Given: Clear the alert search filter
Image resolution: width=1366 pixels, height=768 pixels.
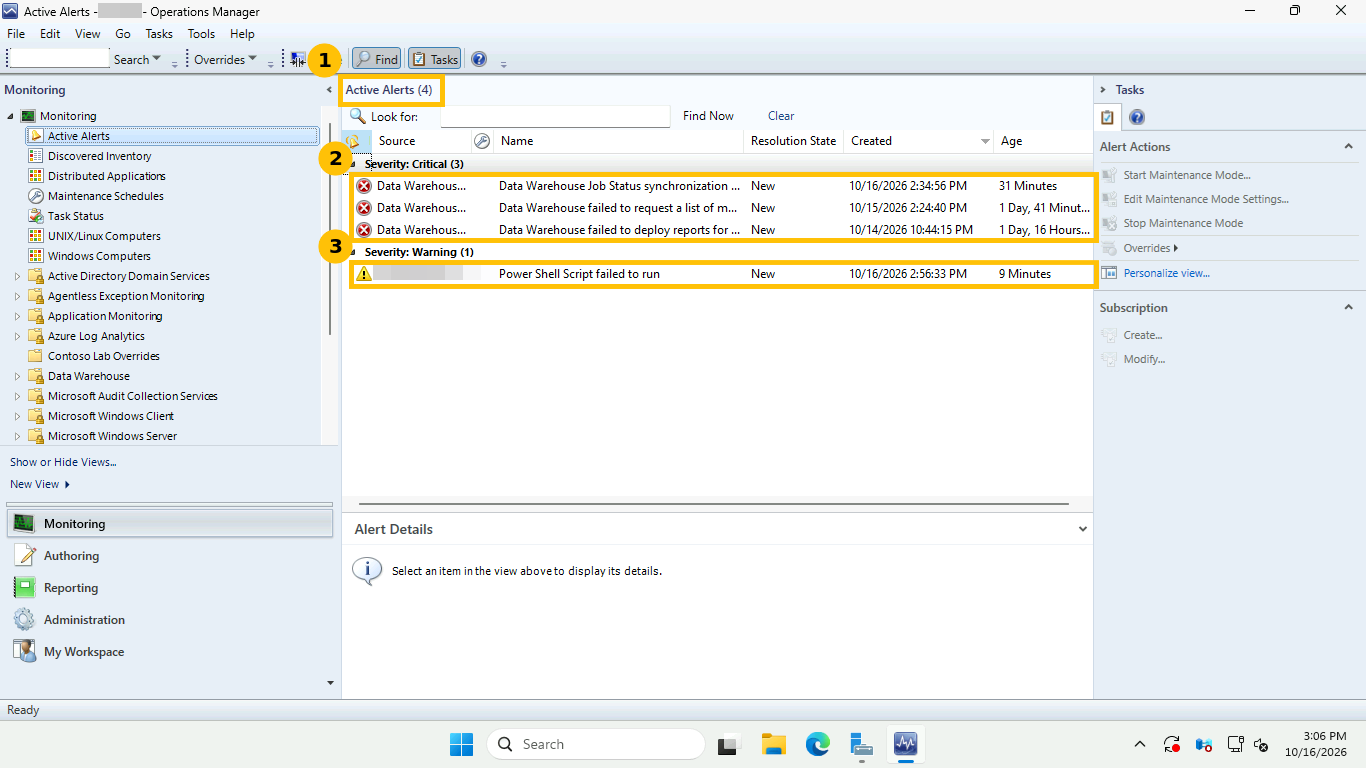Looking at the screenshot, I should [x=781, y=116].
